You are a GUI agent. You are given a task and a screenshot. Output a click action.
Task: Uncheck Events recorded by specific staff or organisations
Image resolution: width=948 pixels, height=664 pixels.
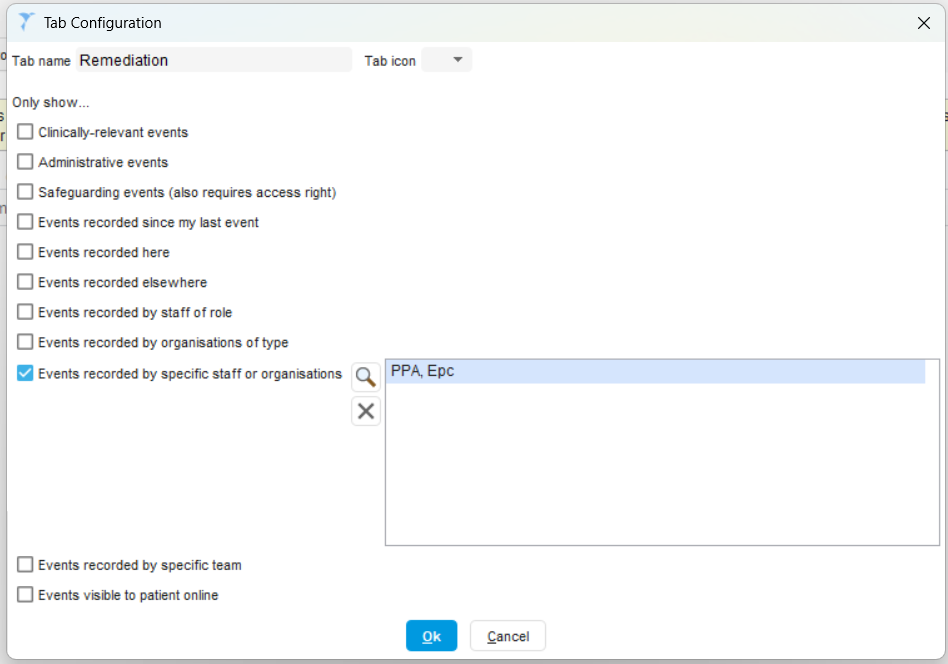26,373
